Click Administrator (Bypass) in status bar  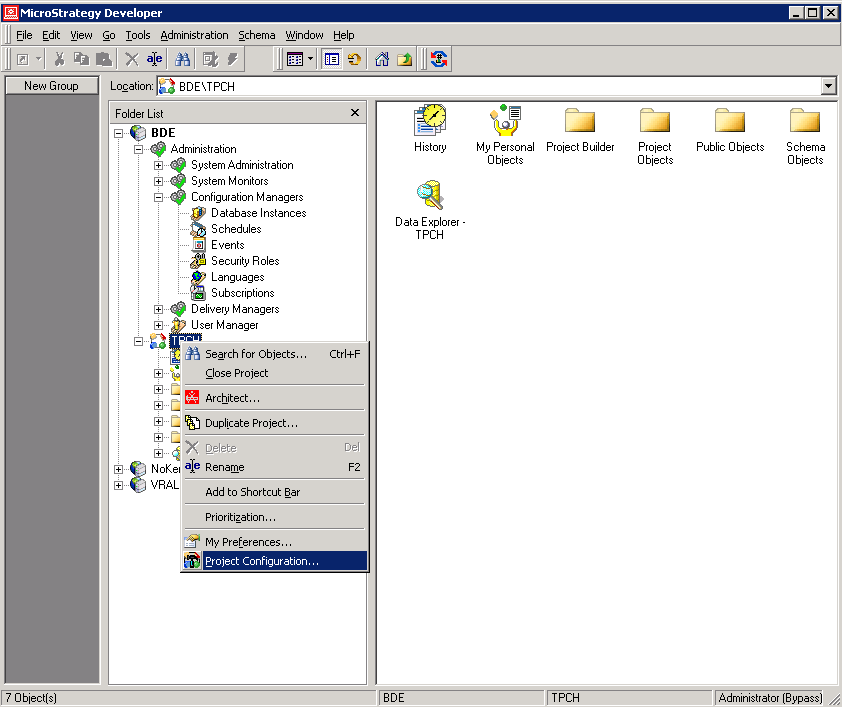point(770,698)
